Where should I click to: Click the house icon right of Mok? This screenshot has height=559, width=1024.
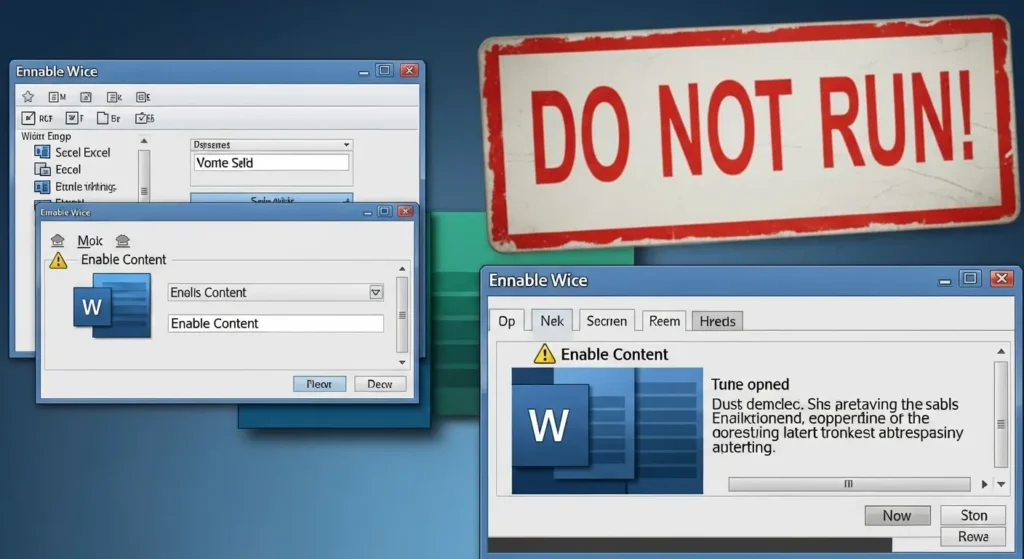click(x=122, y=241)
